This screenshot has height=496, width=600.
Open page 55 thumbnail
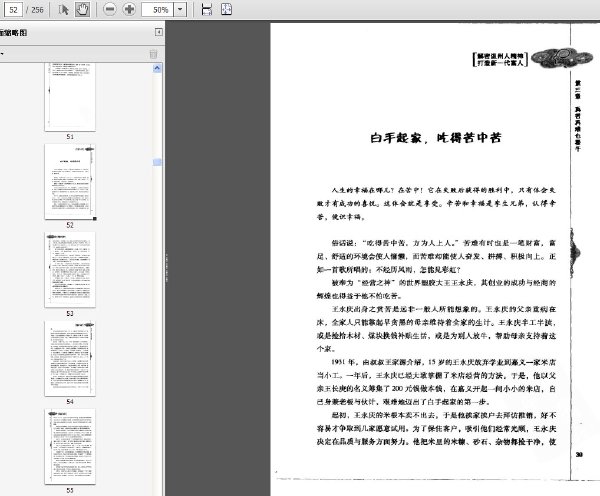70,446
